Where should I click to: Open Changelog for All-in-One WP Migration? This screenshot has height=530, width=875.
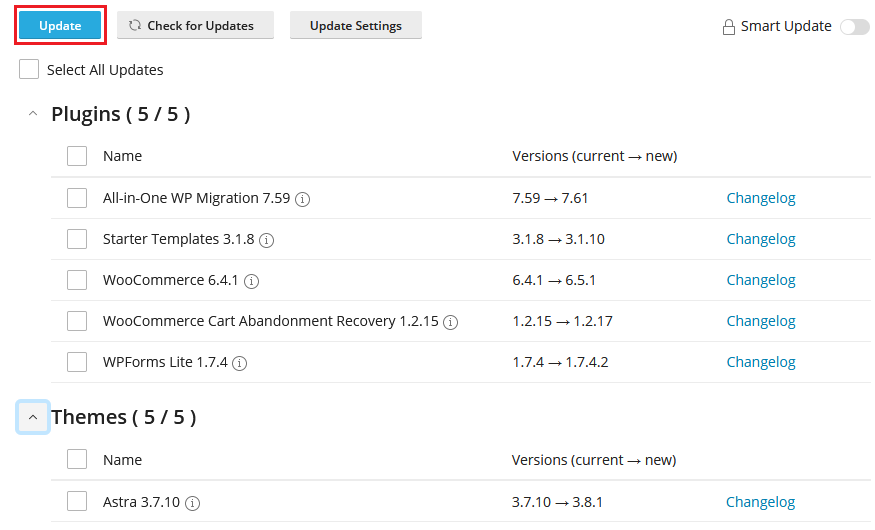(761, 198)
